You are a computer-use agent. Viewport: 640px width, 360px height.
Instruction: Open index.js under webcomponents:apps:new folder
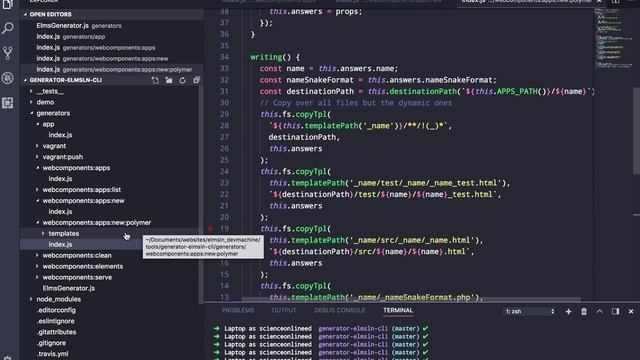(x=60, y=211)
